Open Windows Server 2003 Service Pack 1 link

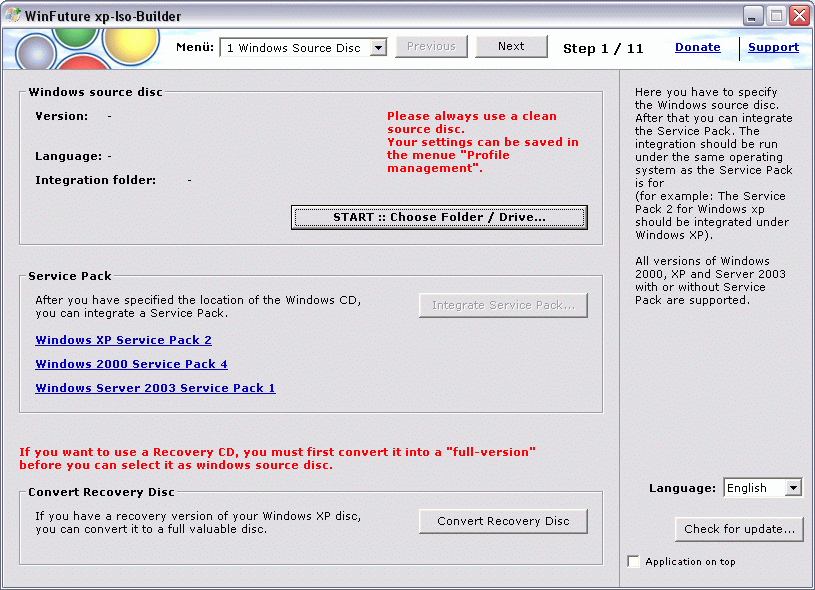click(155, 388)
